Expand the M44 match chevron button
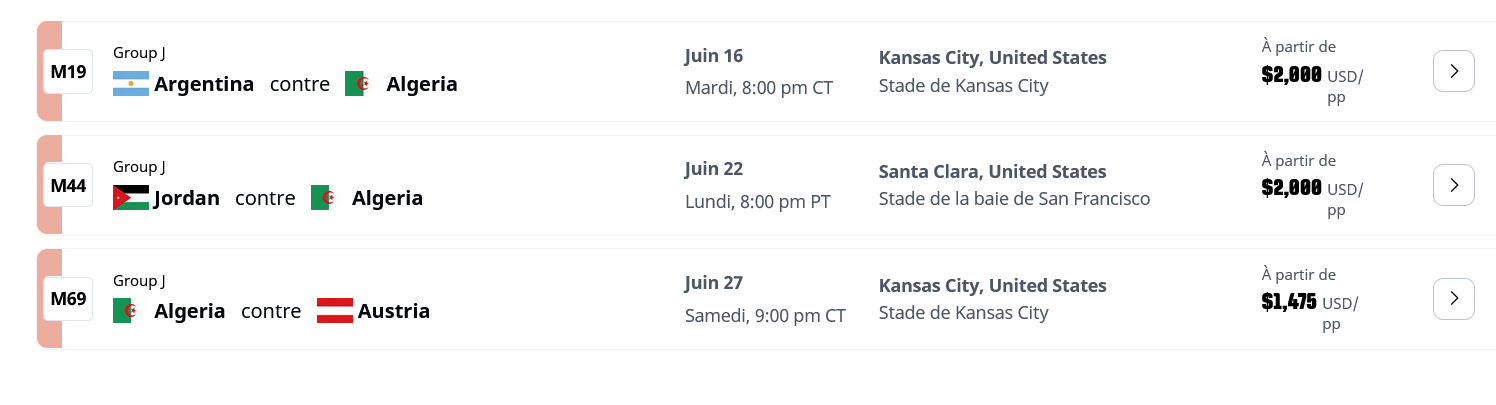The height and width of the screenshot is (405, 1496). click(x=1453, y=185)
